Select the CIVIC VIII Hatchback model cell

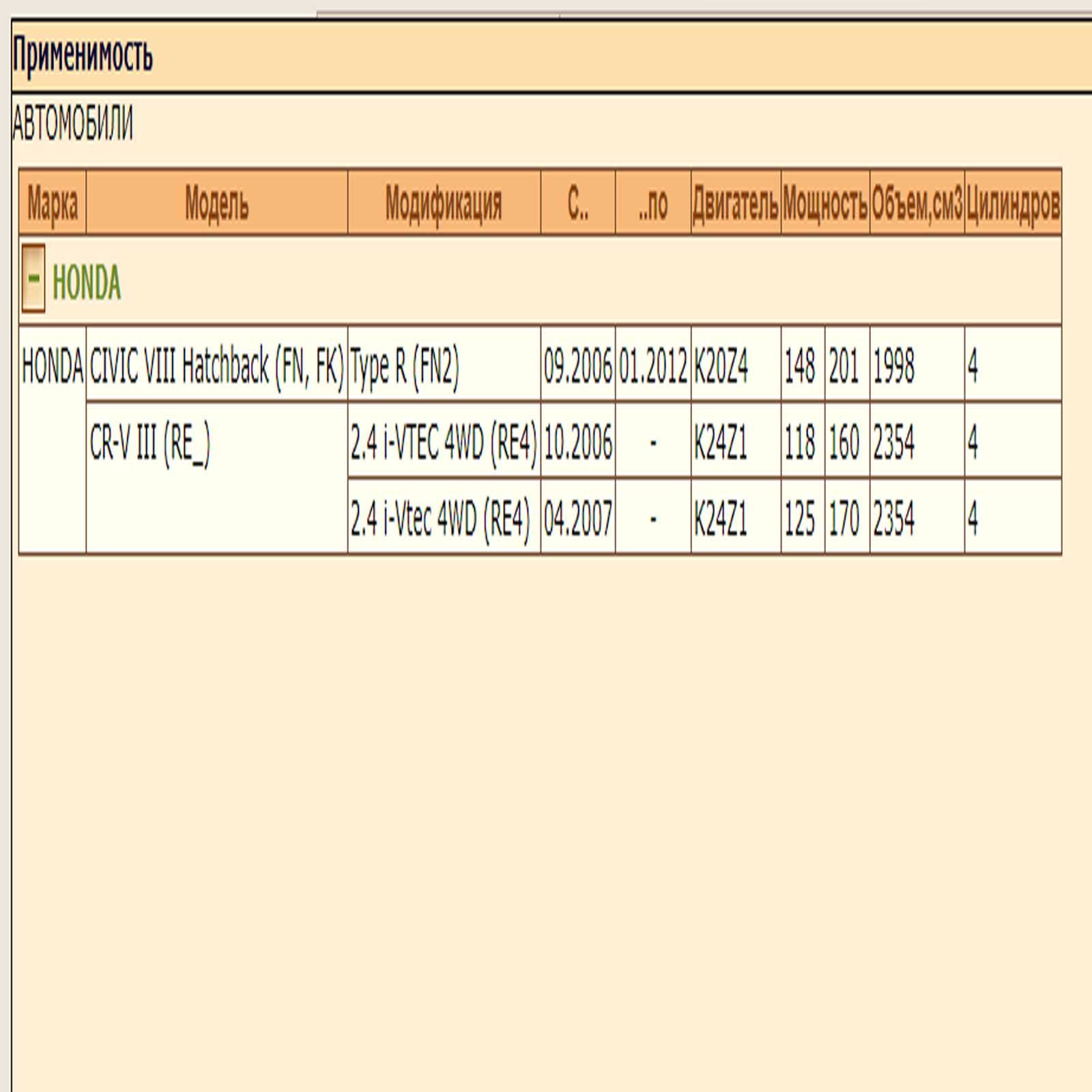click(x=216, y=366)
